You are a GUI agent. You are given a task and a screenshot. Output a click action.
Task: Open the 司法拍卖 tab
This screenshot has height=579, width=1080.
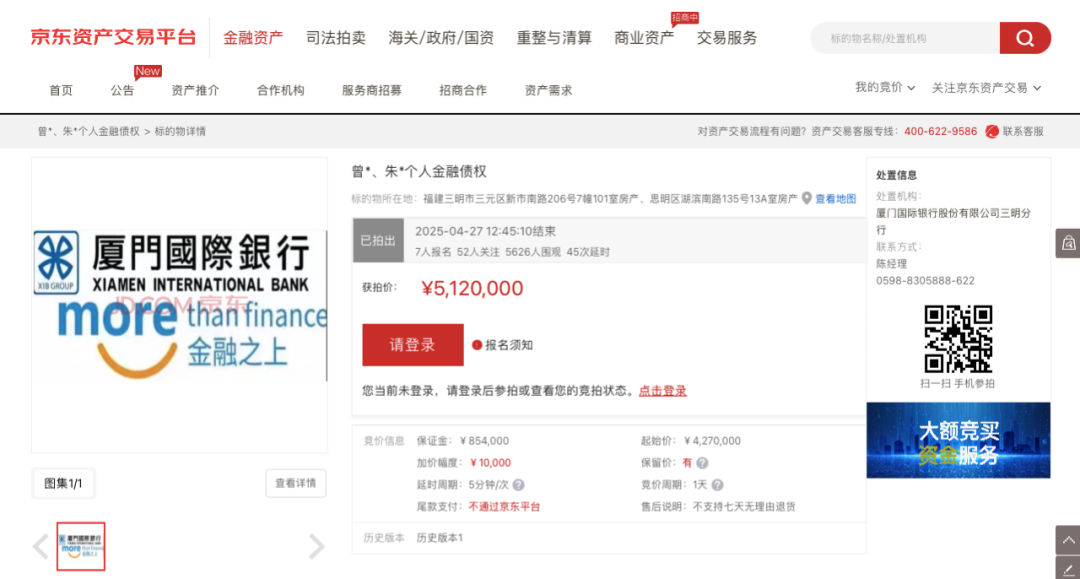tap(335, 38)
